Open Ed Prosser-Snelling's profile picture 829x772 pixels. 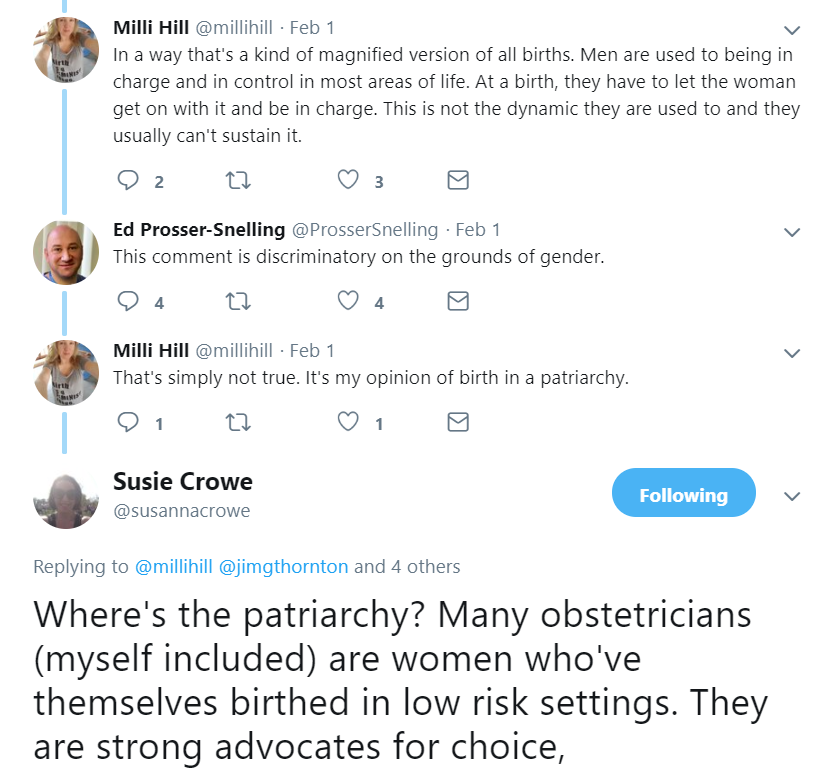[65, 252]
